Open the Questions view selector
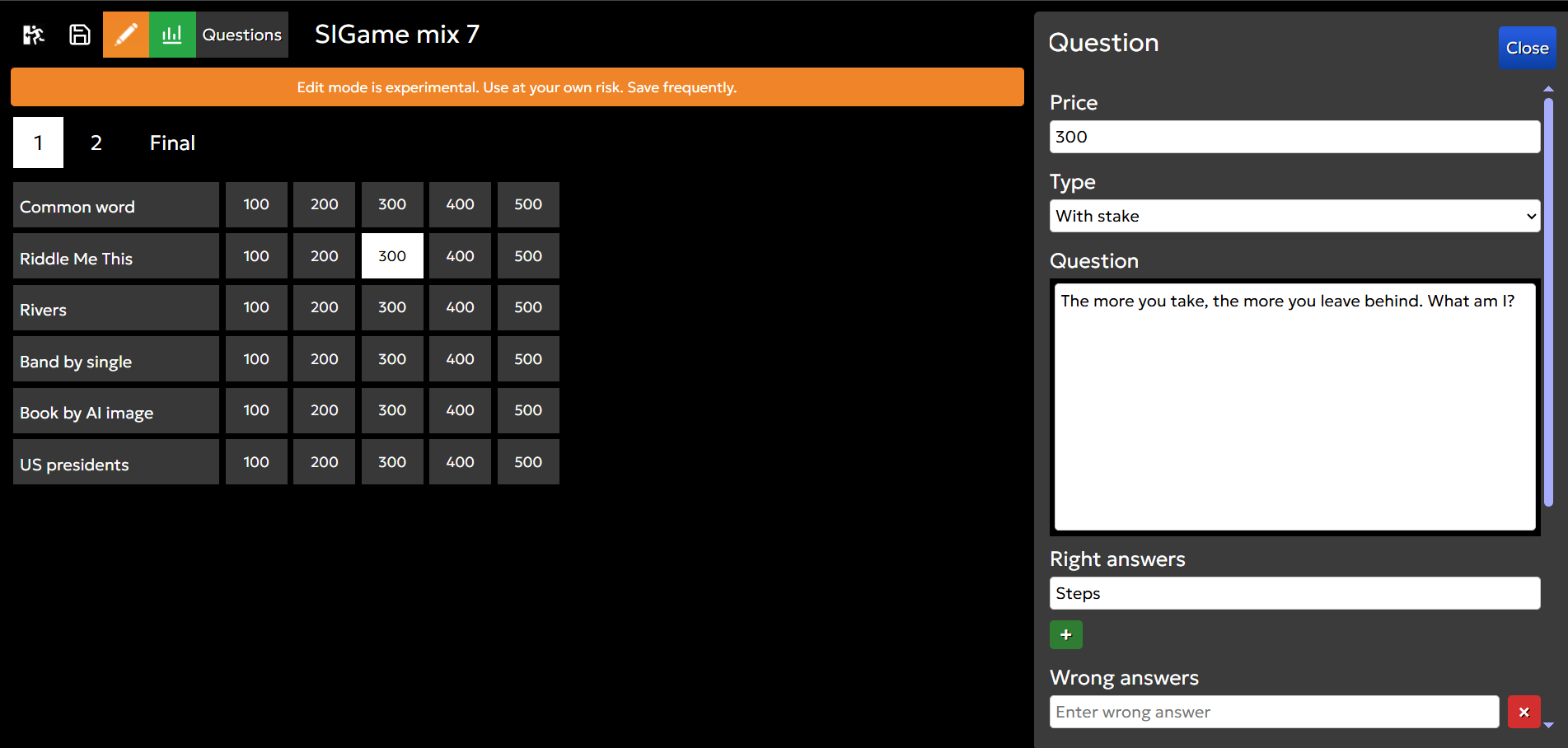This screenshot has width=1568, height=748. [x=242, y=35]
